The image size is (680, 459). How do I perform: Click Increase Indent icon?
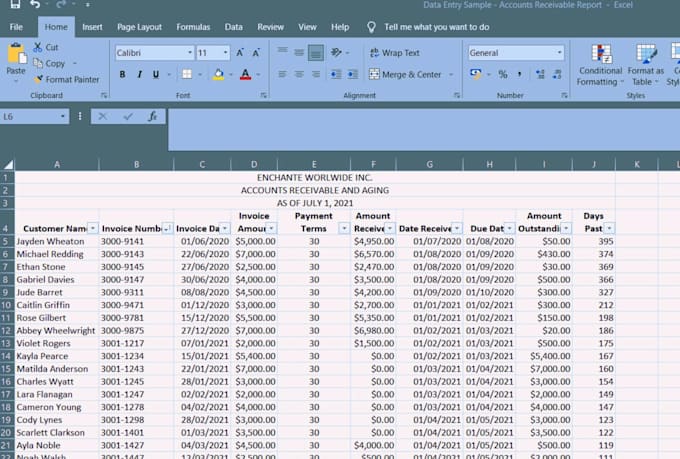(353, 75)
